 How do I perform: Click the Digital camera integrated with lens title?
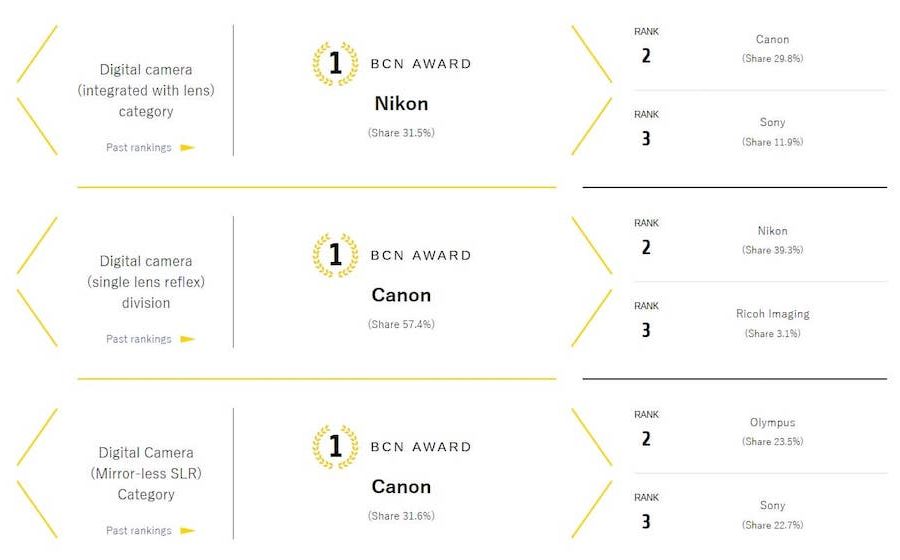[x=146, y=91]
